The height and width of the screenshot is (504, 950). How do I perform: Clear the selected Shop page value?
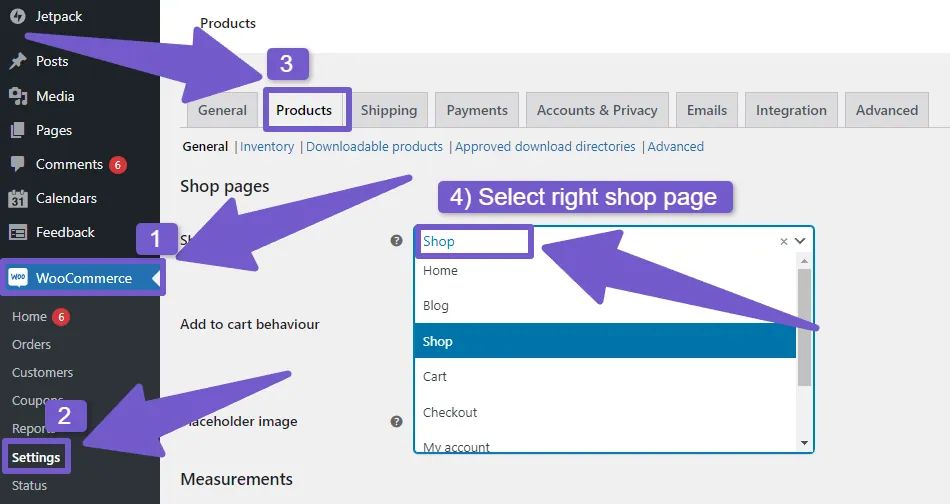[783, 241]
